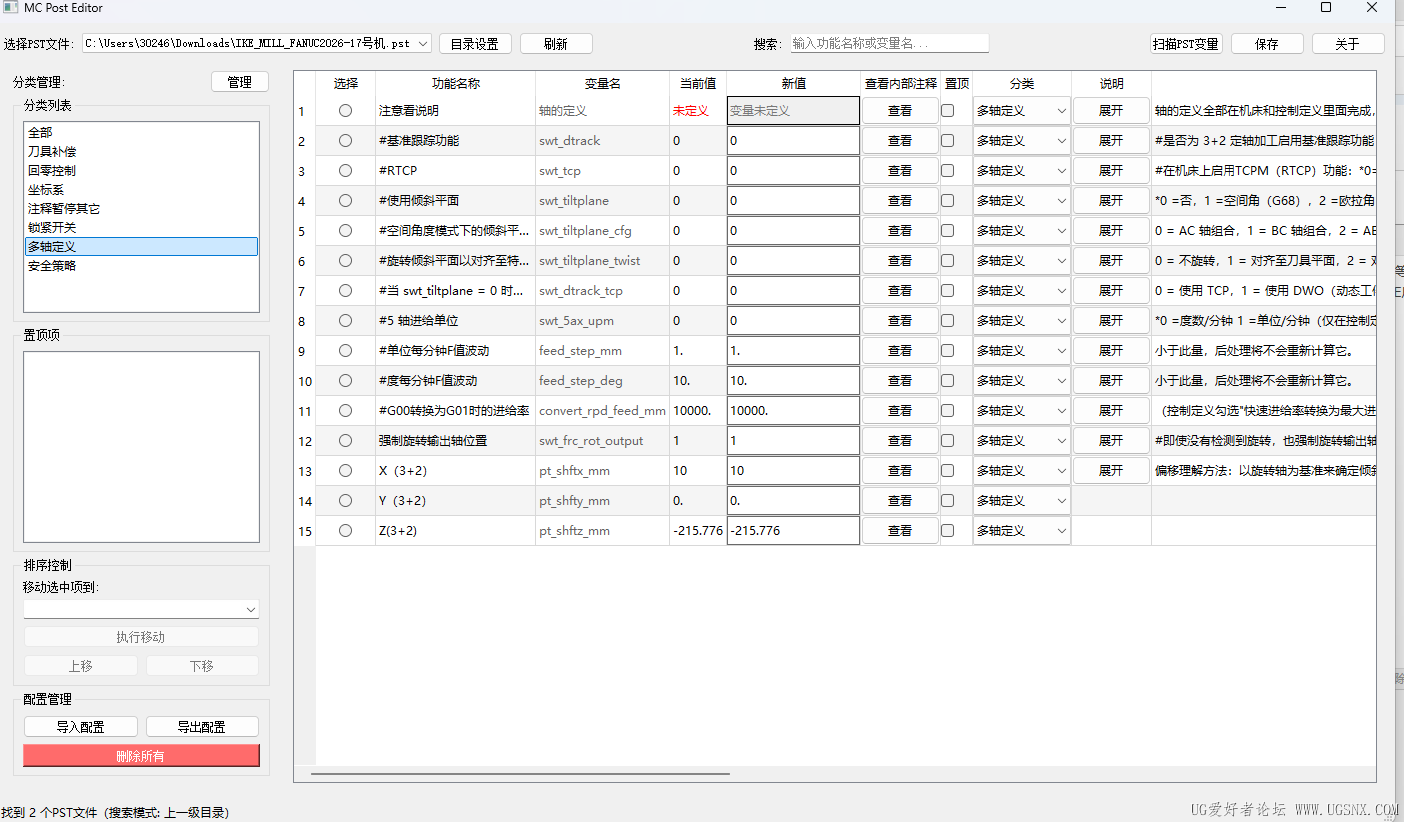Image resolution: width=1404 pixels, height=822 pixels.
Task: Click 执行移动 to move selection
Action: coord(141,637)
